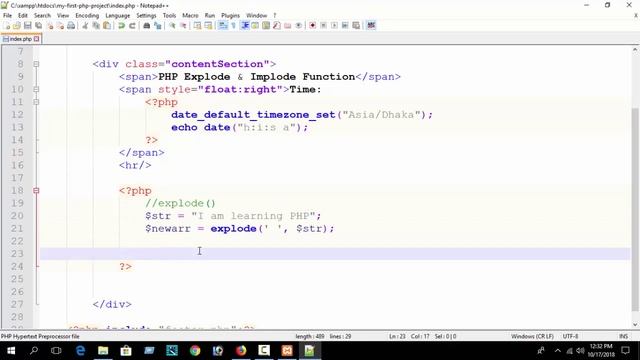Open the Language menu
The height and width of the screenshot is (360, 640).
118,16
